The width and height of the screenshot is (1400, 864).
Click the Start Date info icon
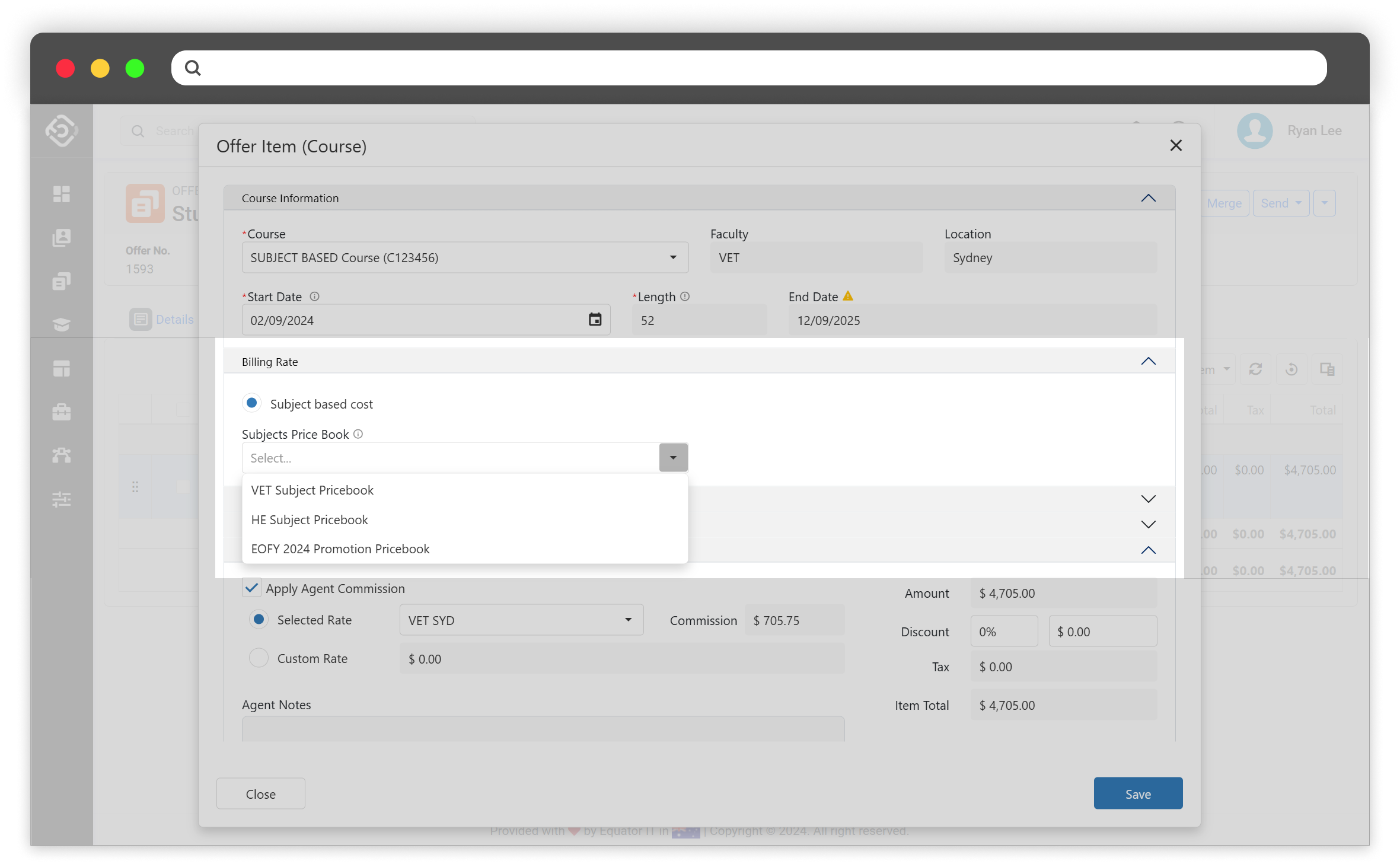(315, 296)
